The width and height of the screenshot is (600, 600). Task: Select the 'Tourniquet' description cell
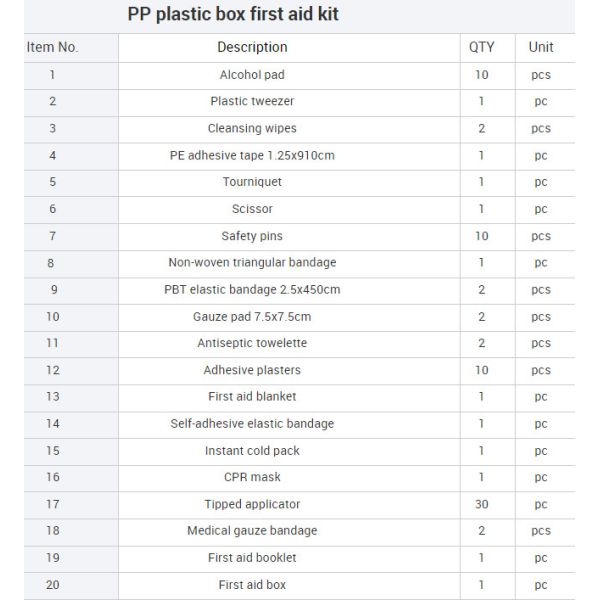252,182
